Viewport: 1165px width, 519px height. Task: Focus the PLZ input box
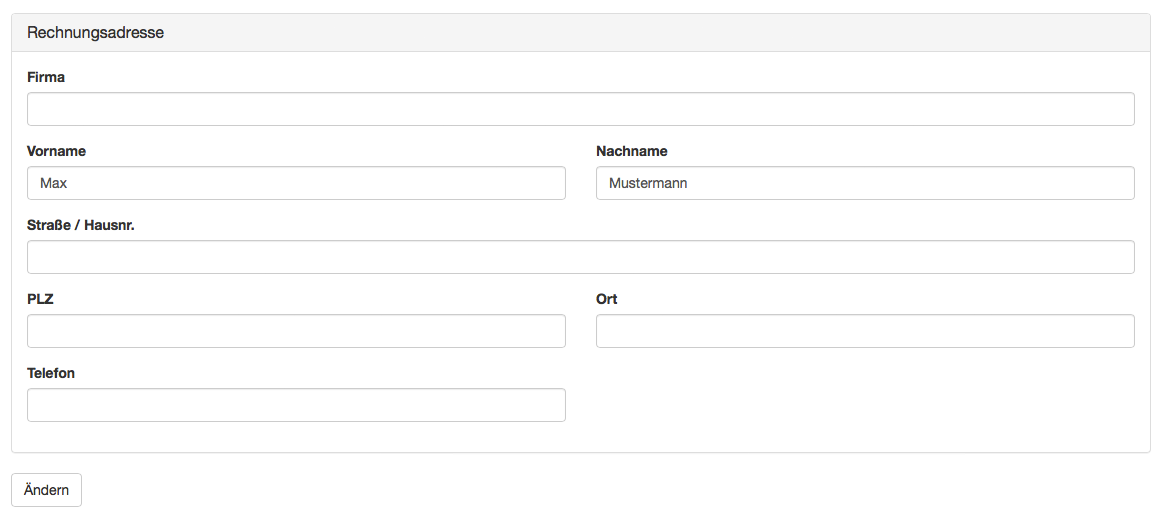point(296,331)
